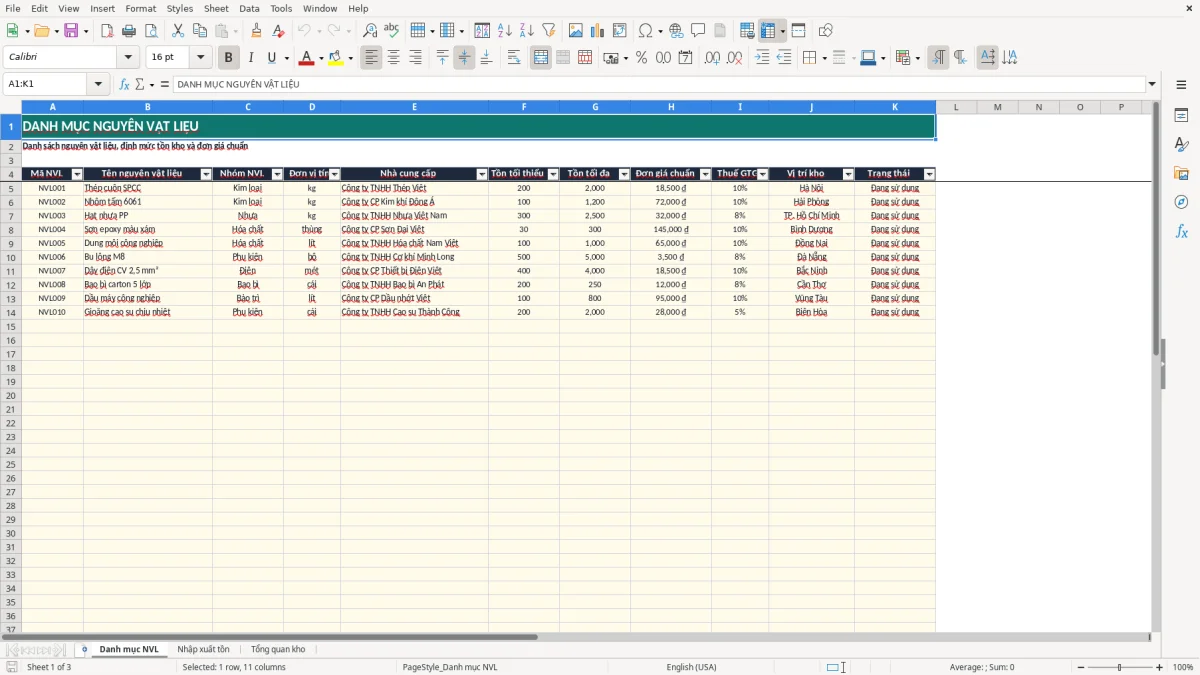Click English (USA) language in status bar
Image resolution: width=1200 pixels, height=675 pixels.
click(x=691, y=667)
